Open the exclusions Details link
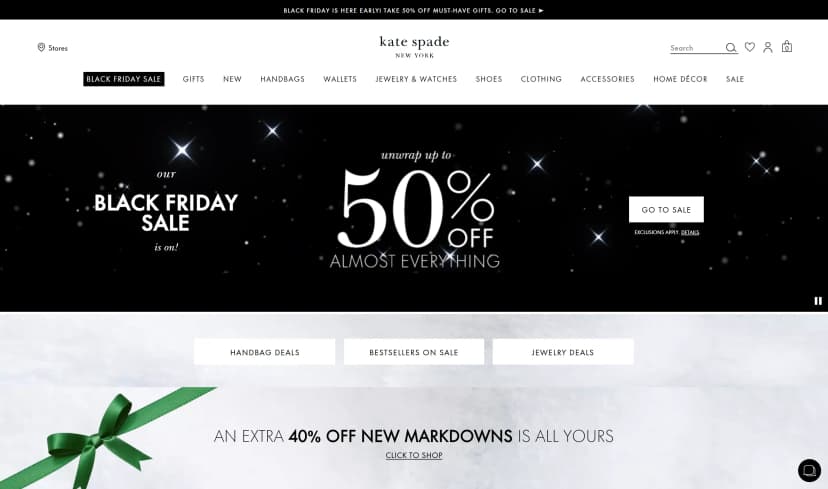Image resolution: width=828 pixels, height=489 pixels. point(690,232)
